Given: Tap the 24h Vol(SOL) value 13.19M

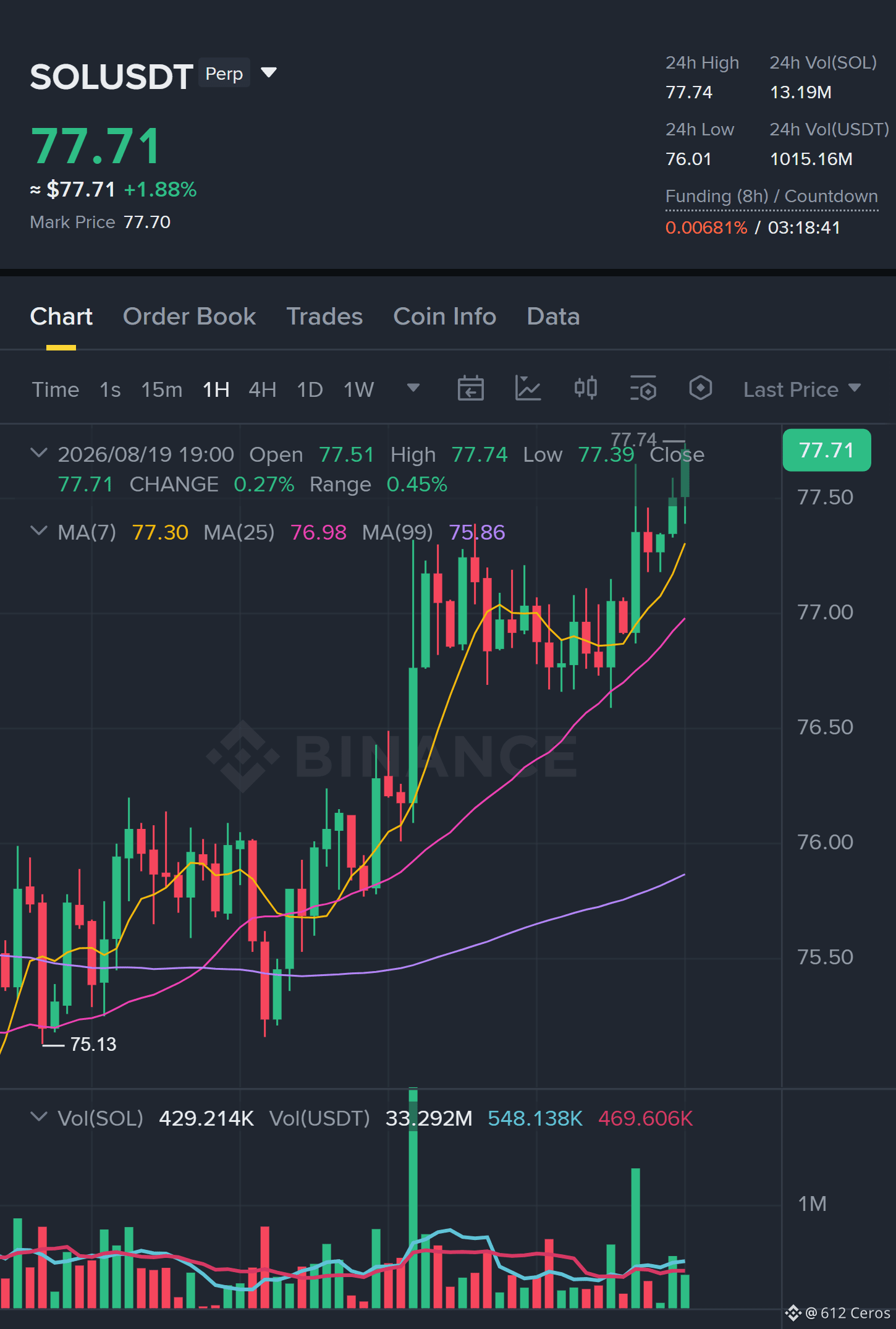Looking at the screenshot, I should coord(801,92).
